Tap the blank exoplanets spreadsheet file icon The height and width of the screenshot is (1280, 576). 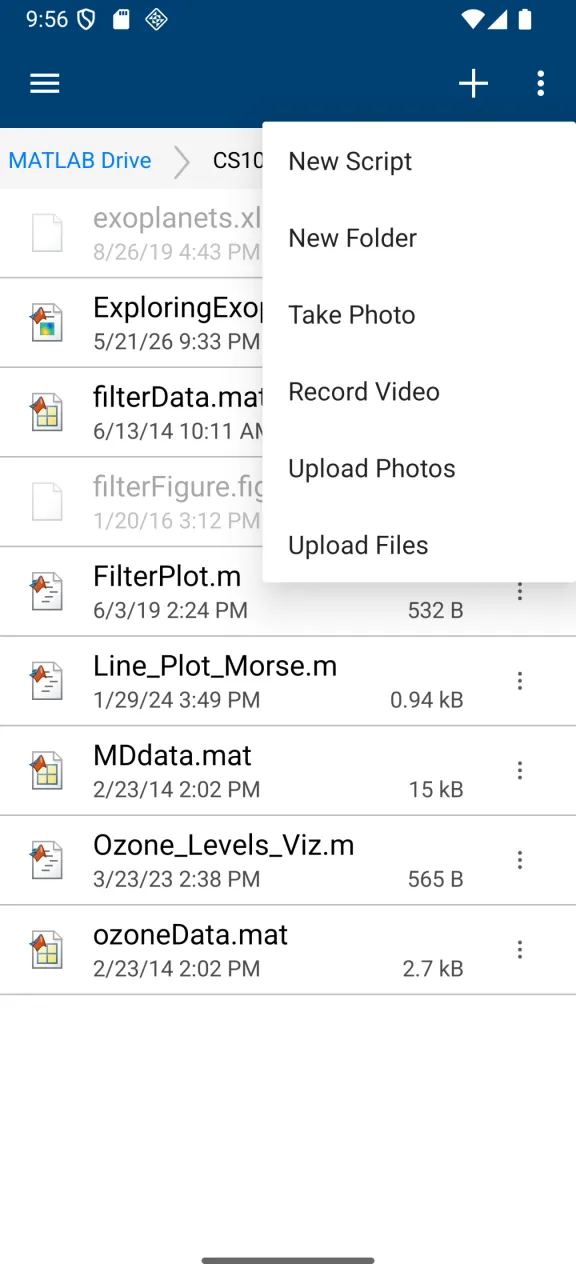[47, 233]
